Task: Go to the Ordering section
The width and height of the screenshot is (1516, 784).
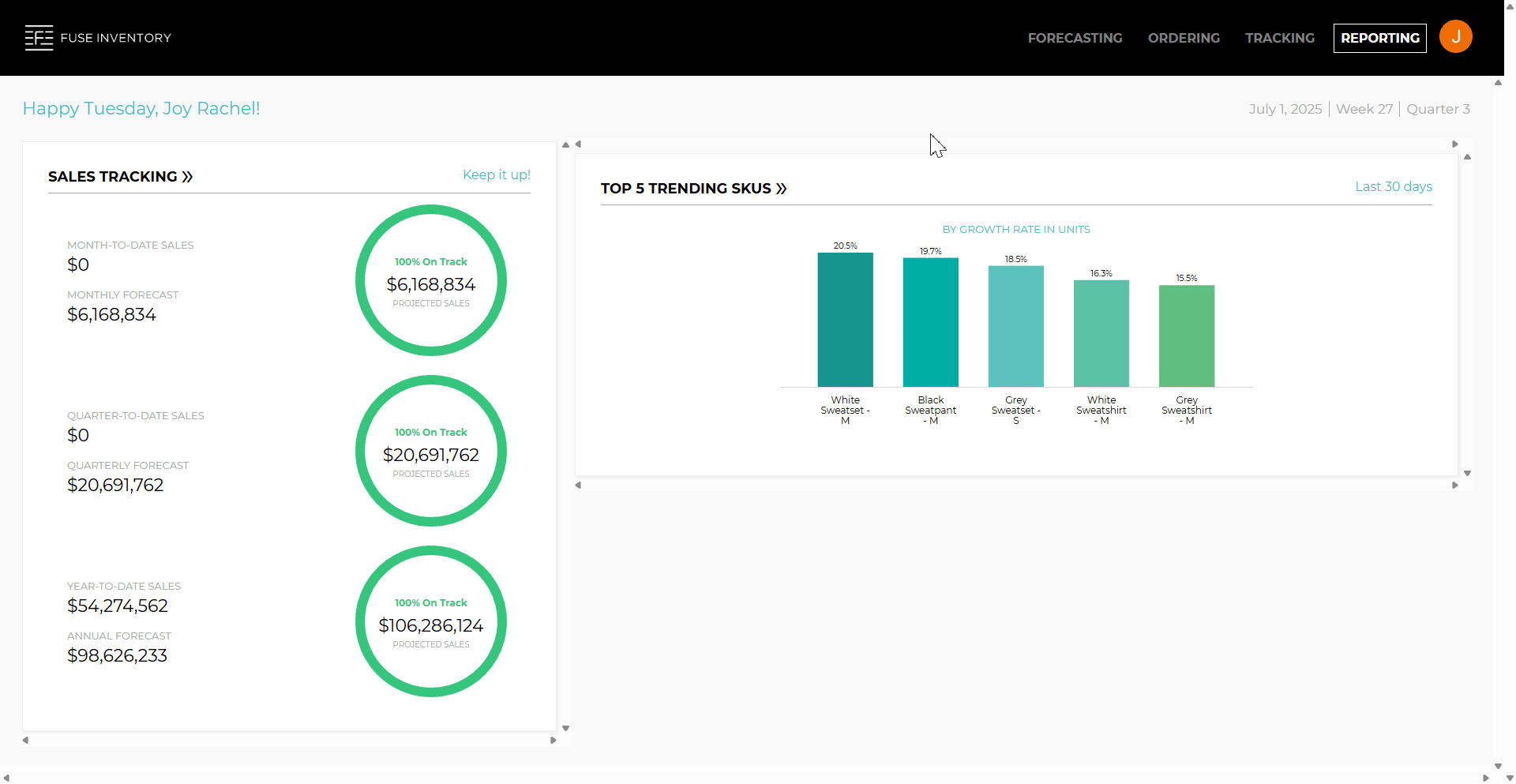Action: (x=1184, y=38)
